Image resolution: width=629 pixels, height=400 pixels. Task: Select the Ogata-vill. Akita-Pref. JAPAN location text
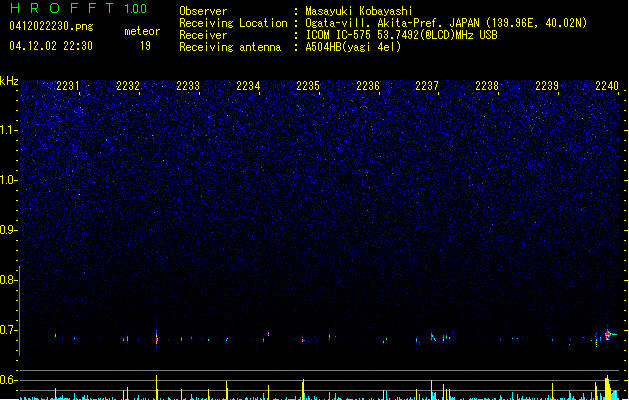tap(446, 23)
